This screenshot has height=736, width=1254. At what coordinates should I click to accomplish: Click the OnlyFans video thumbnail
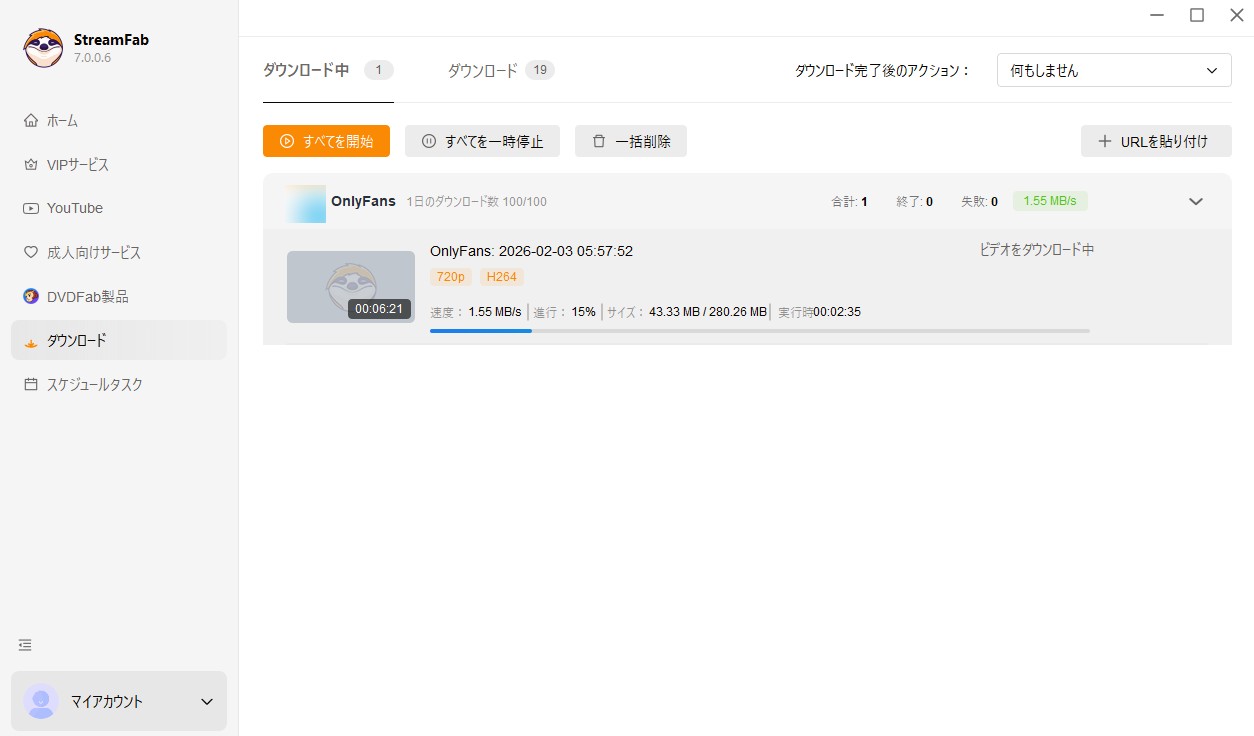coord(350,286)
